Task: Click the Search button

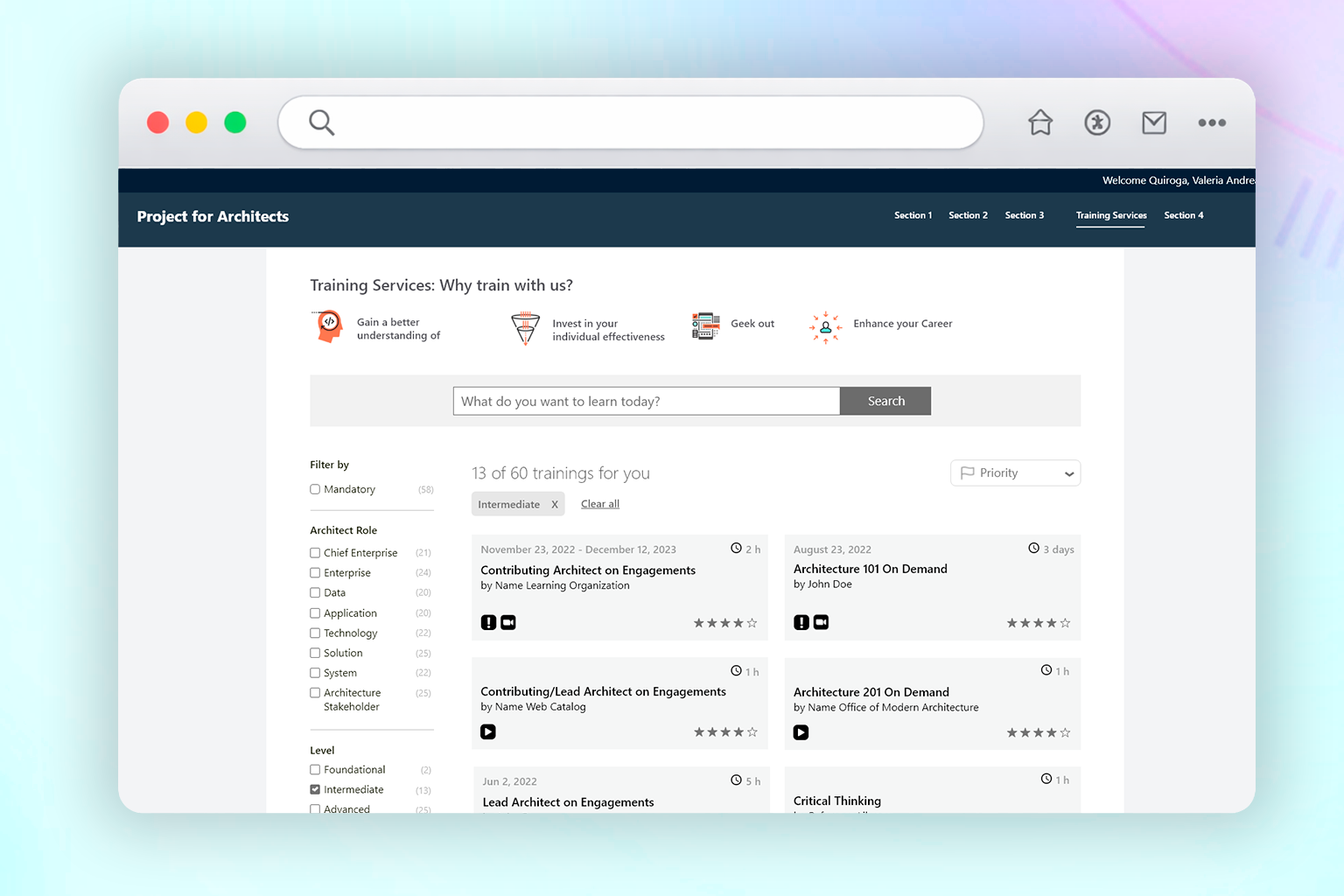Action: pyautogui.click(x=885, y=401)
